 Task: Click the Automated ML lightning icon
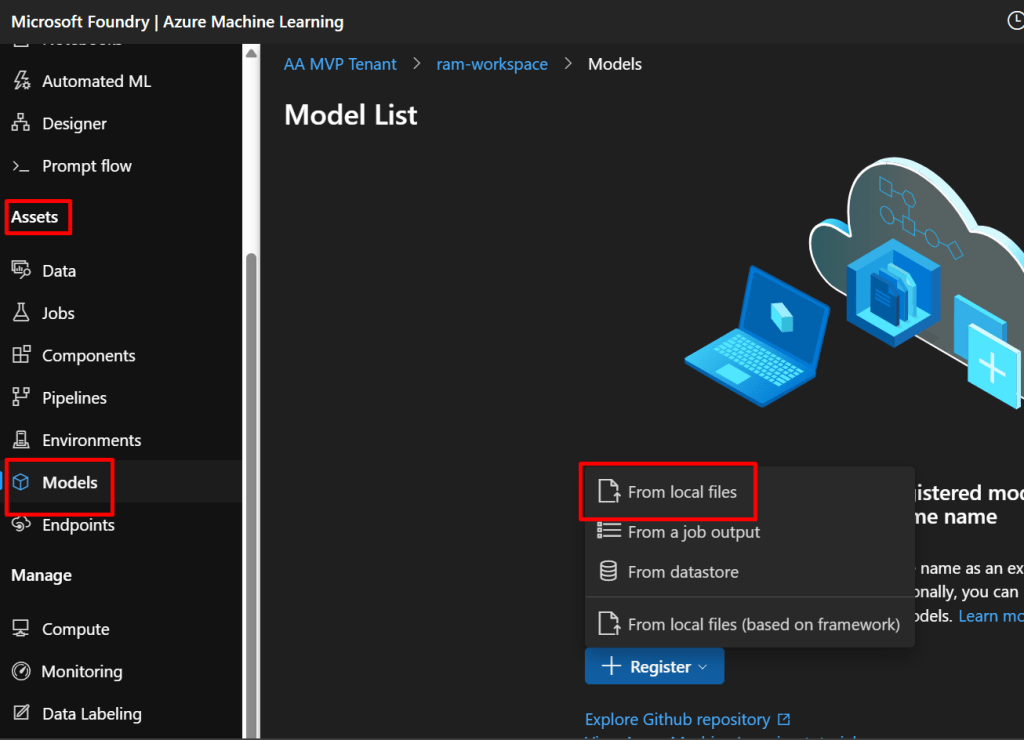point(21,81)
